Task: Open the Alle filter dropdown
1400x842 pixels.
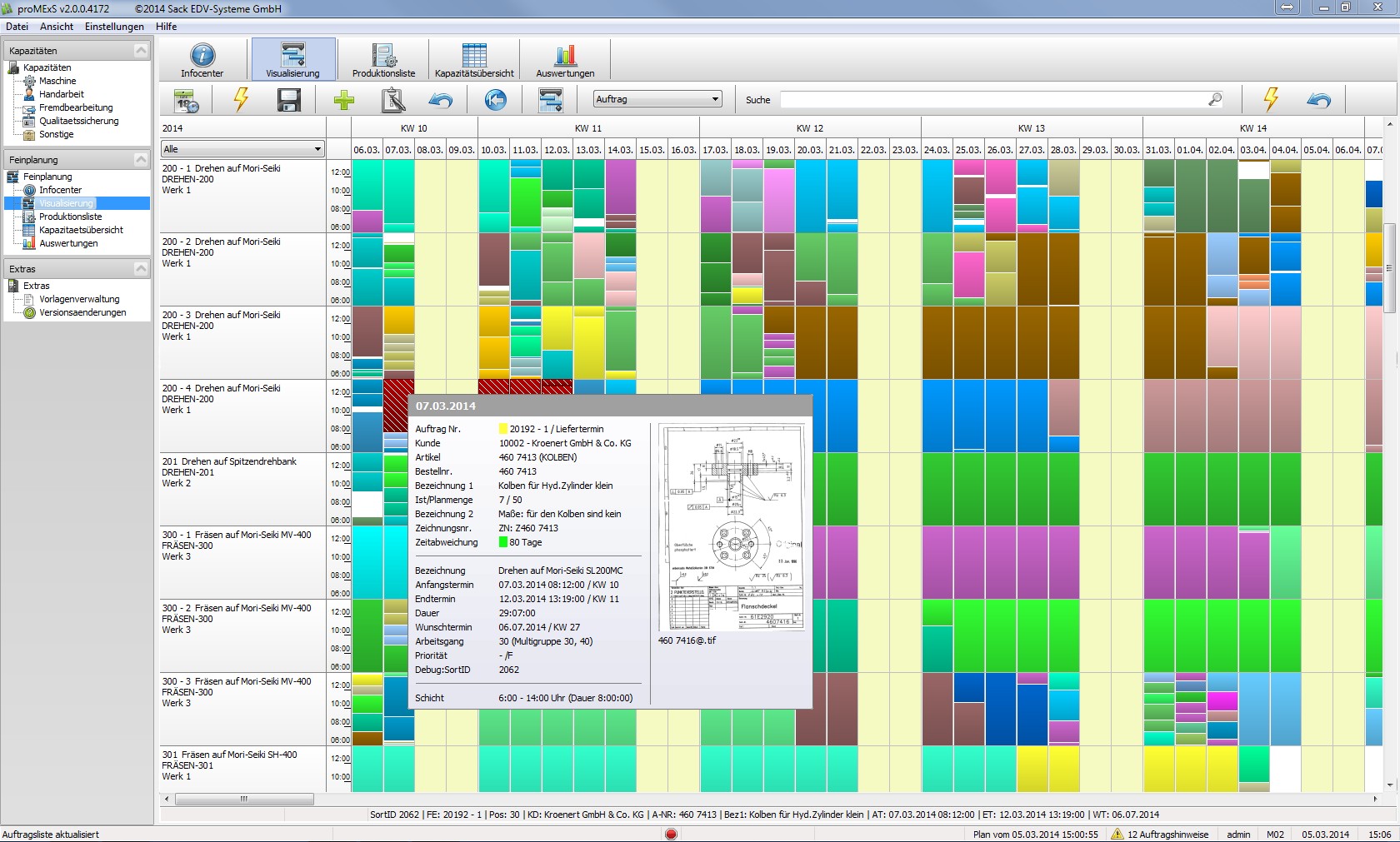Action: click(242, 149)
